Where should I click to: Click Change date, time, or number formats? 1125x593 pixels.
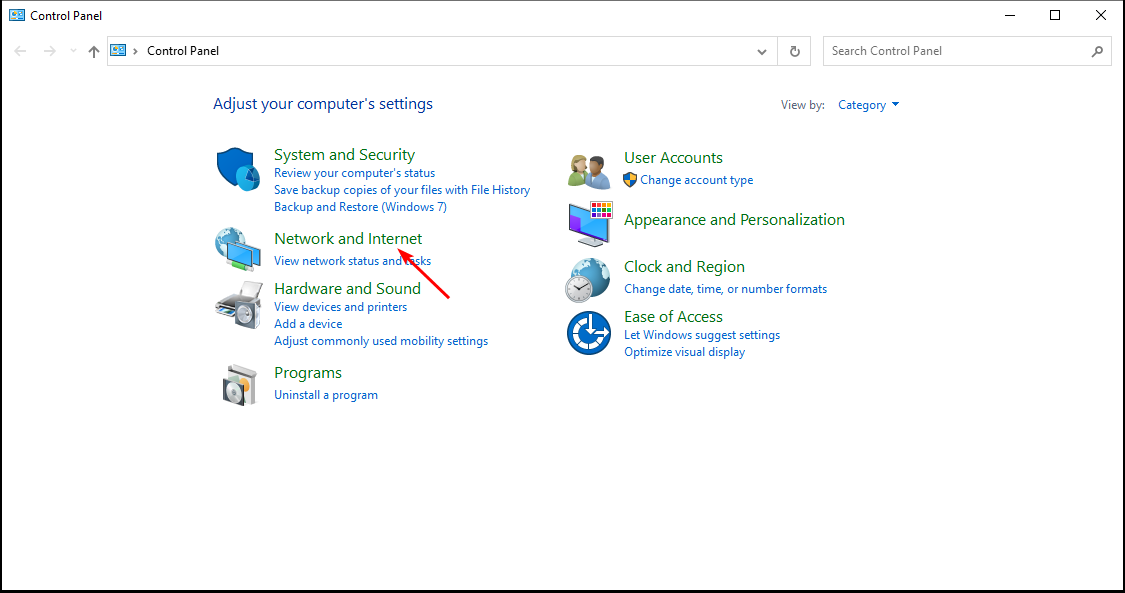(x=725, y=289)
